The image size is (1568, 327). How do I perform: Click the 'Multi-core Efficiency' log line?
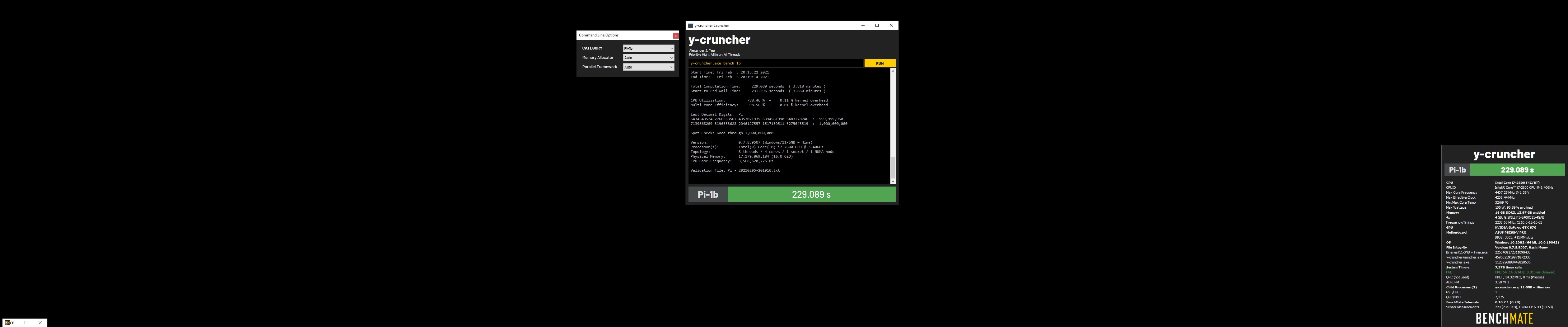(759, 105)
